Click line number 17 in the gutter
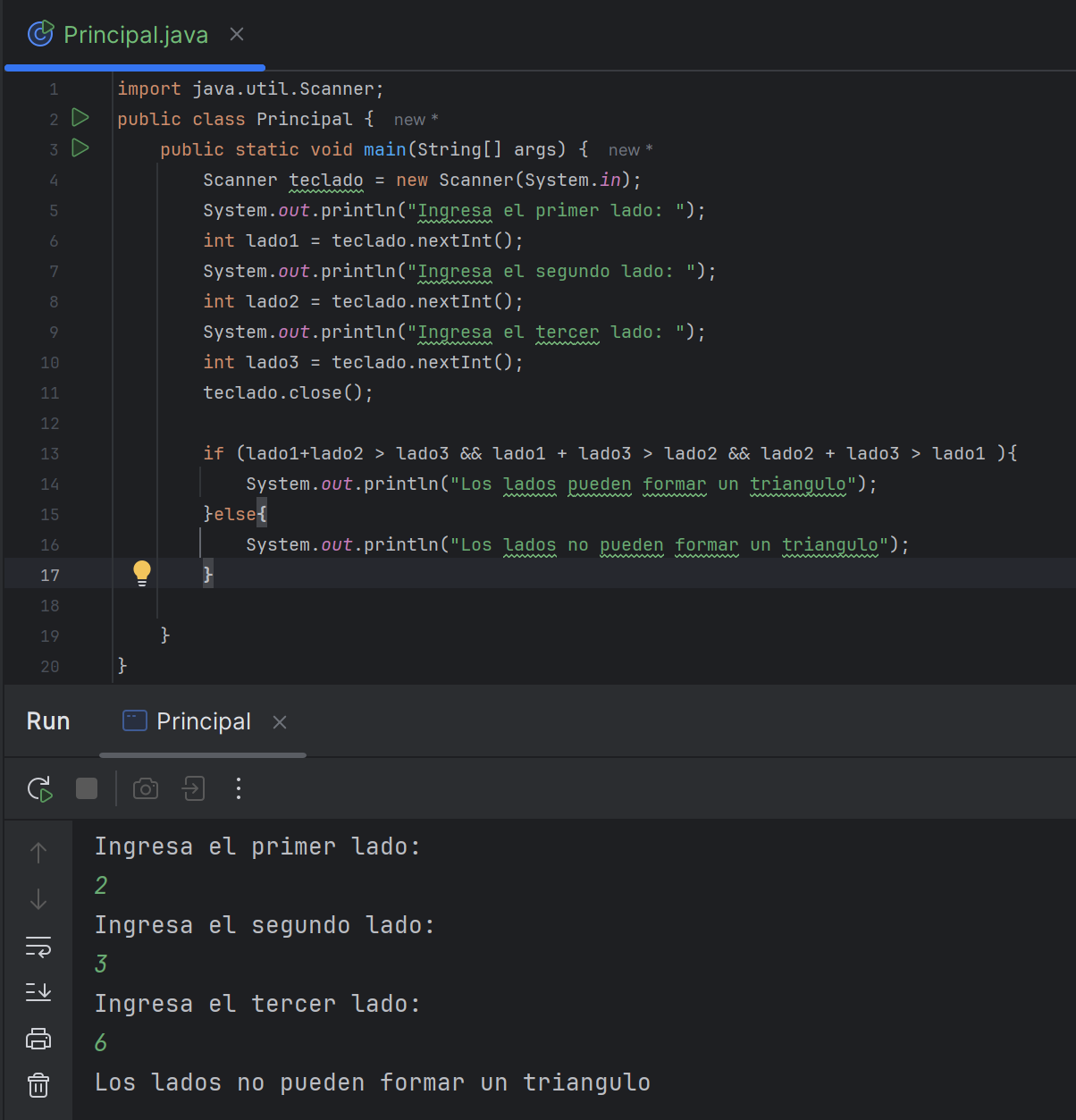The image size is (1076, 1120). pyautogui.click(x=50, y=576)
